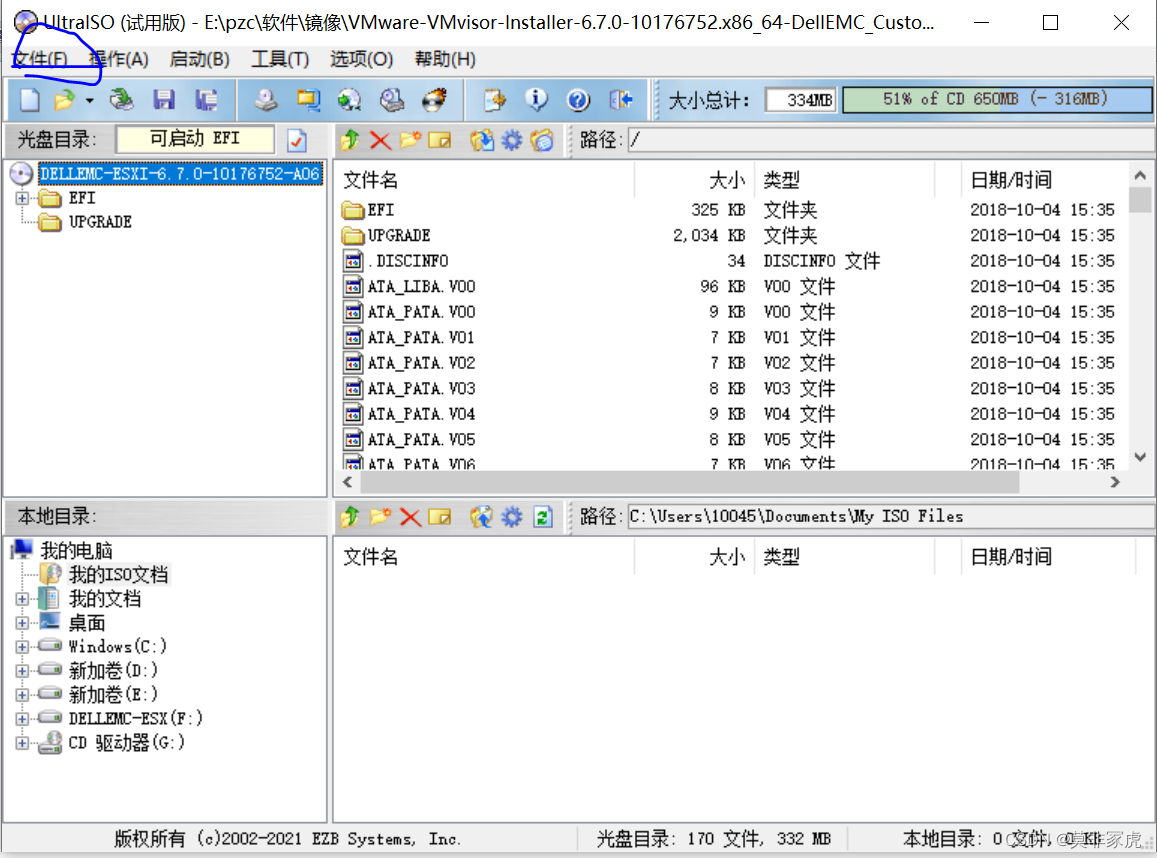Click refresh icon in local directory toolbar
Viewport: 1157px width, 858px height.
click(543, 517)
